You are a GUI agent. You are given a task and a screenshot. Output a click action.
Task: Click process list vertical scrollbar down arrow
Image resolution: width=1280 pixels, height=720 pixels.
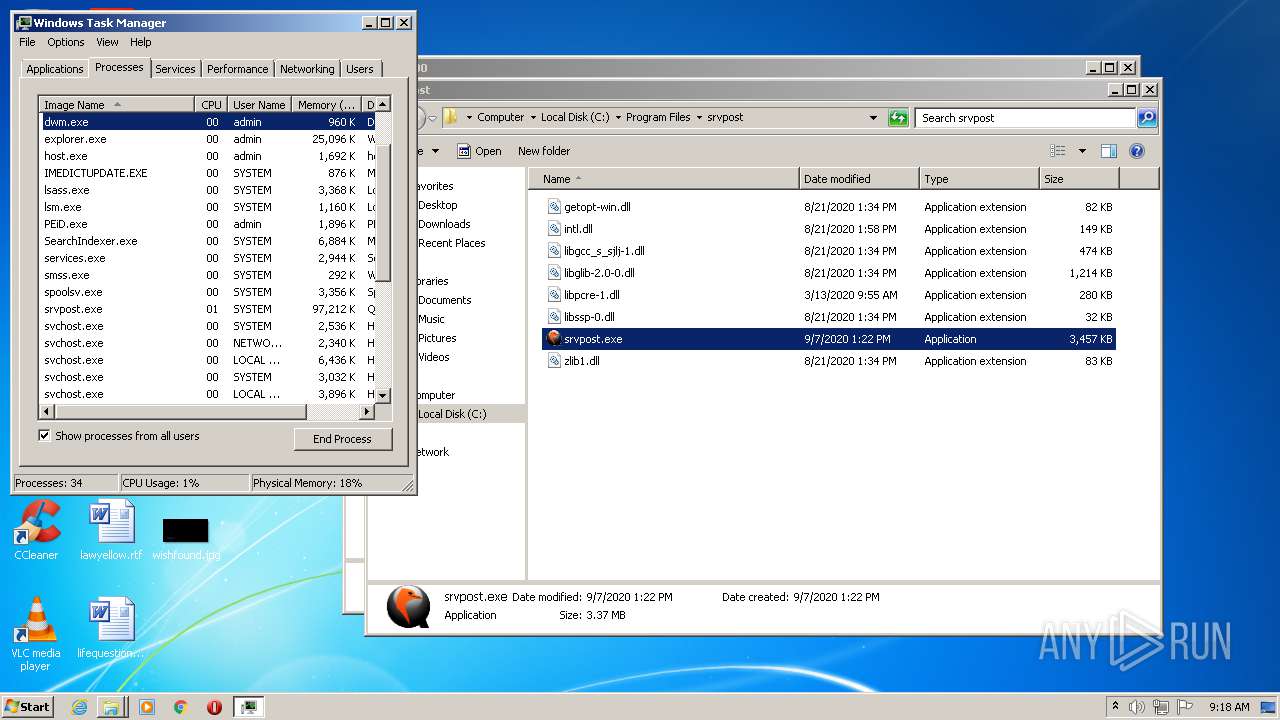tap(383, 396)
